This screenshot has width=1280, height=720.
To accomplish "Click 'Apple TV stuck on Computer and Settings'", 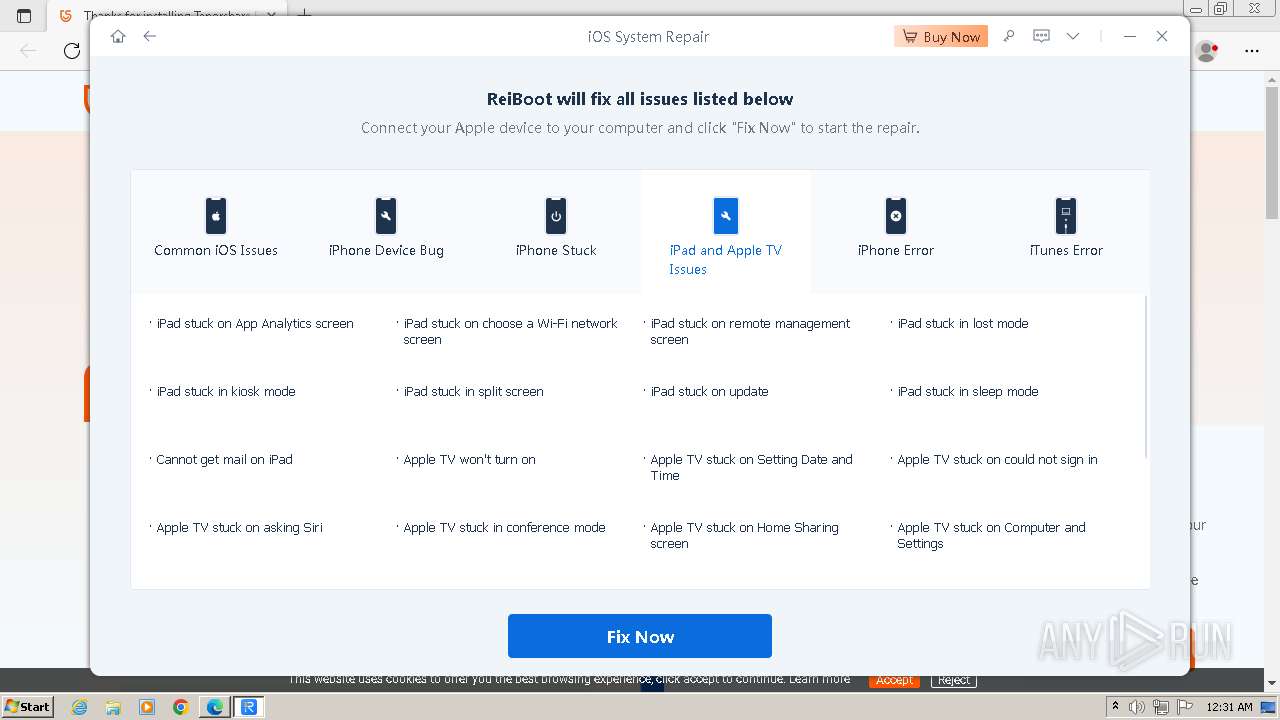I will (x=991, y=535).
